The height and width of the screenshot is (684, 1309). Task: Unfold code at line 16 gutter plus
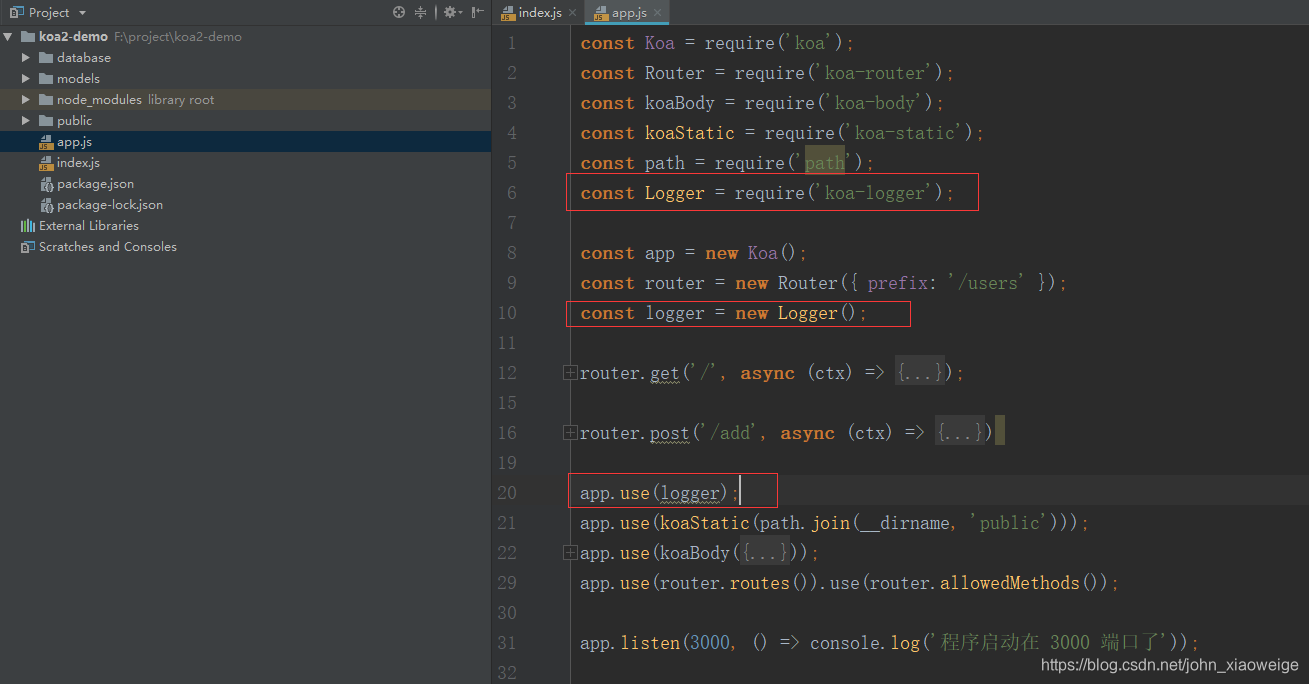(570, 433)
